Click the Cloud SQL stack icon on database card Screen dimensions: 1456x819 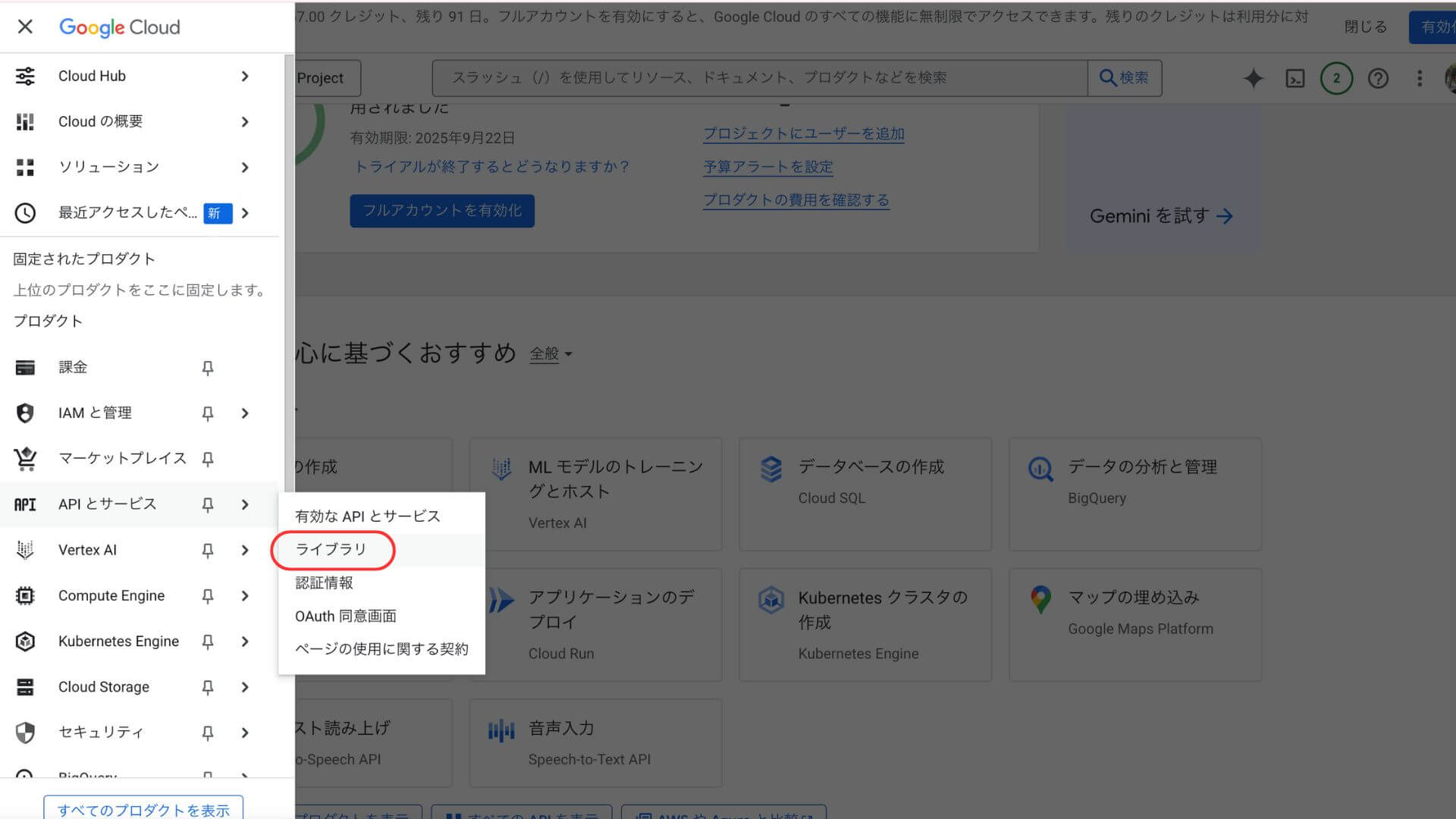[x=771, y=469]
